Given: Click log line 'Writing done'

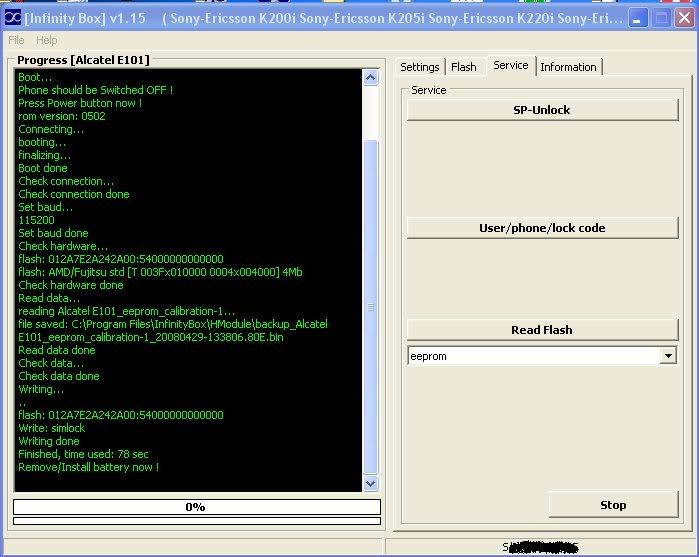Looking at the screenshot, I should click(49, 441).
